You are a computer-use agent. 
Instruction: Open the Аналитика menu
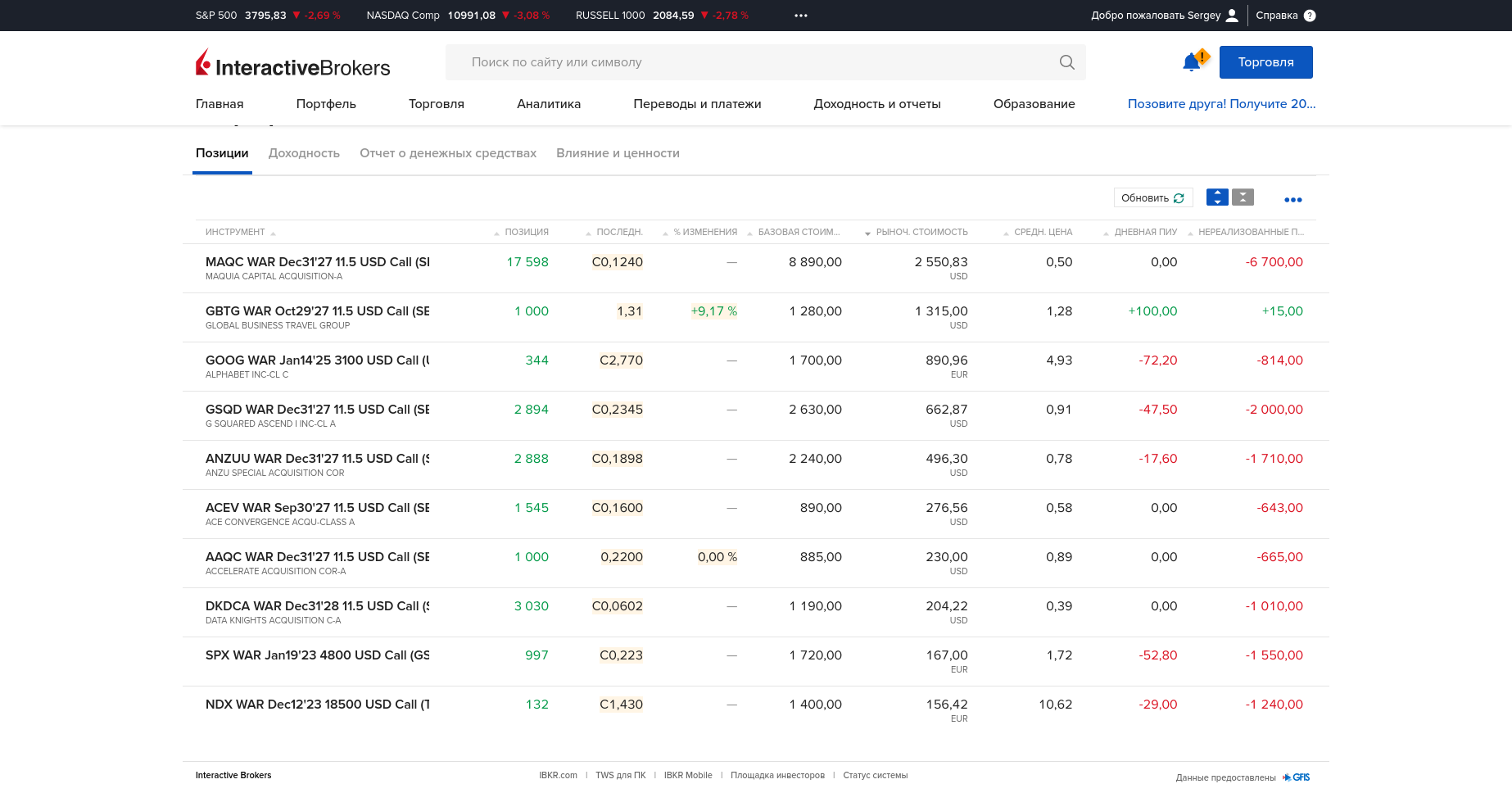pyautogui.click(x=549, y=104)
